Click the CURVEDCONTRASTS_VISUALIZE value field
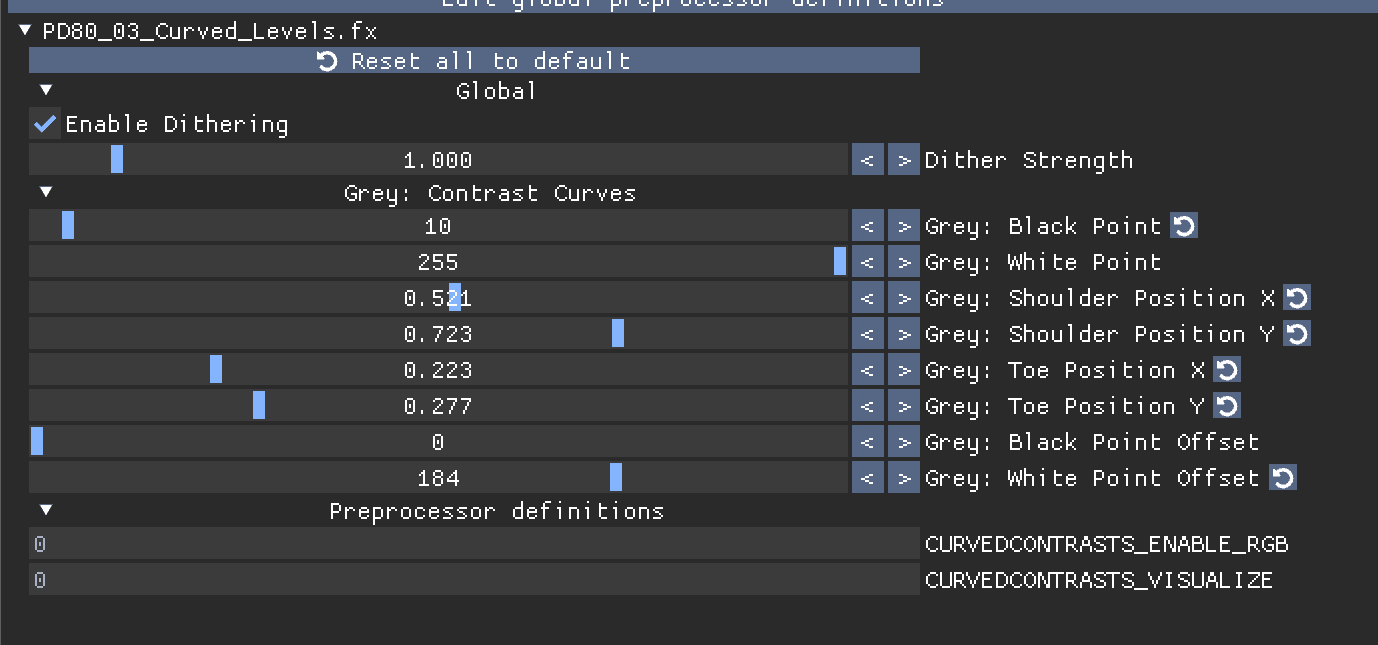 (474, 580)
